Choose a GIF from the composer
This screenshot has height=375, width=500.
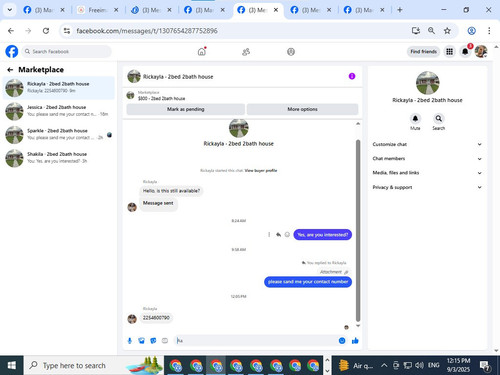(165, 341)
